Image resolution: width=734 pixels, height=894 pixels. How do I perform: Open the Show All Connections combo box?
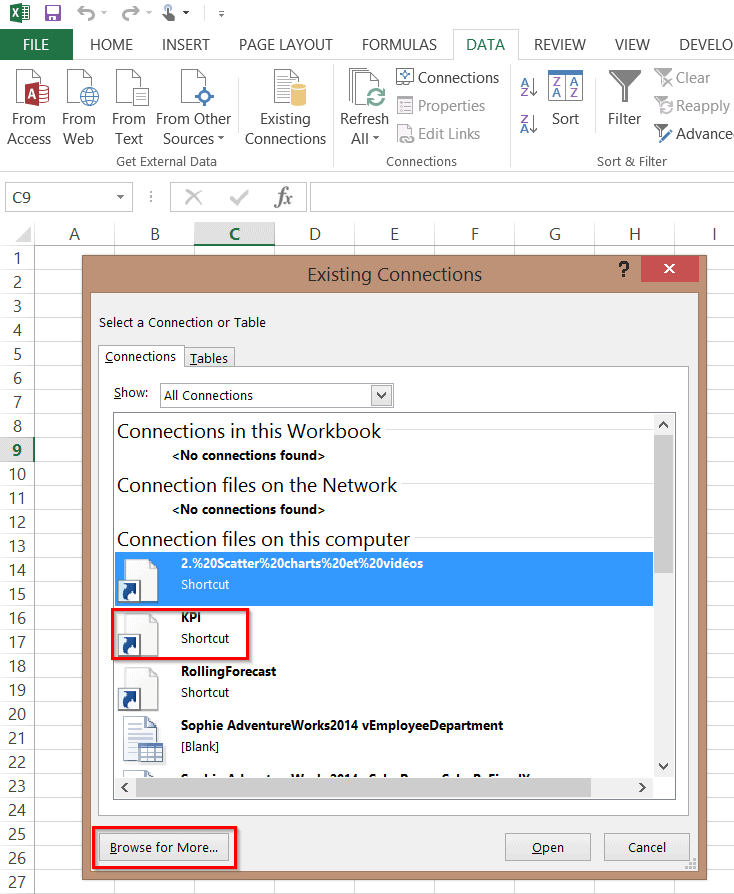[x=381, y=395]
